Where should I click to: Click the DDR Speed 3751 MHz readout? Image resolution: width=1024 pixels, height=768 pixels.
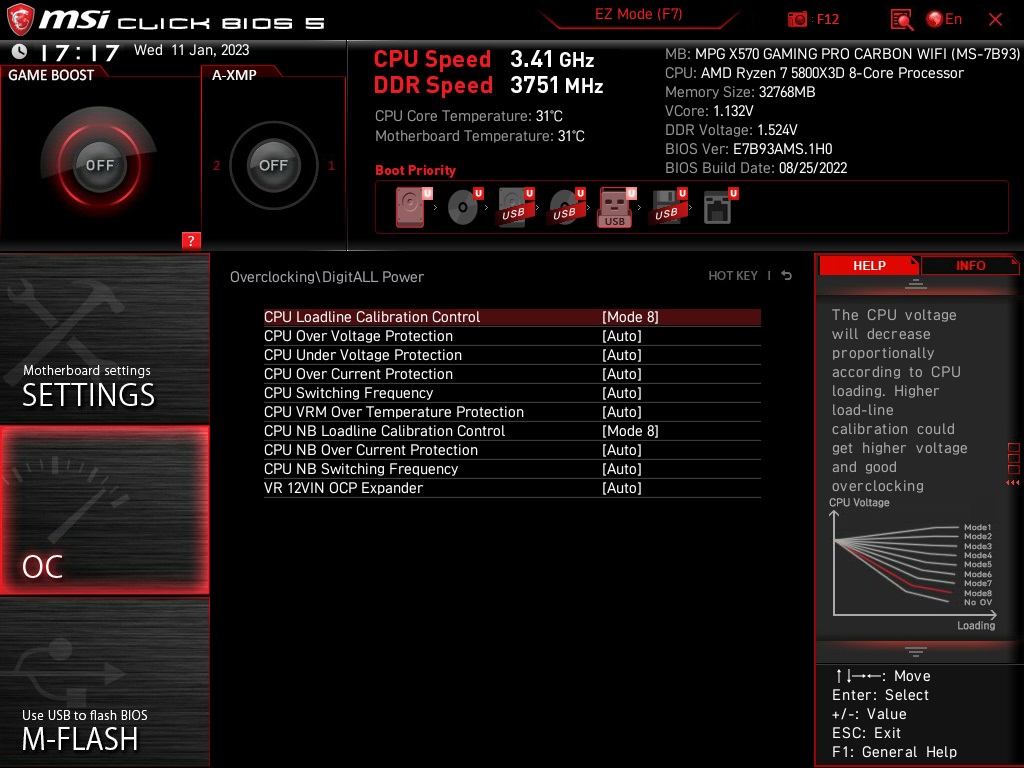pyautogui.click(x=488, y=86)
